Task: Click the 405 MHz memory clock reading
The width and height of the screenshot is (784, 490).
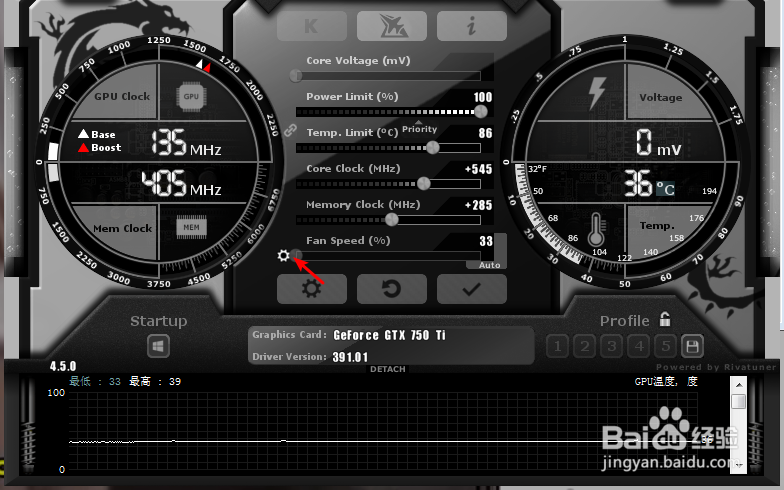Action: point(181,183)
